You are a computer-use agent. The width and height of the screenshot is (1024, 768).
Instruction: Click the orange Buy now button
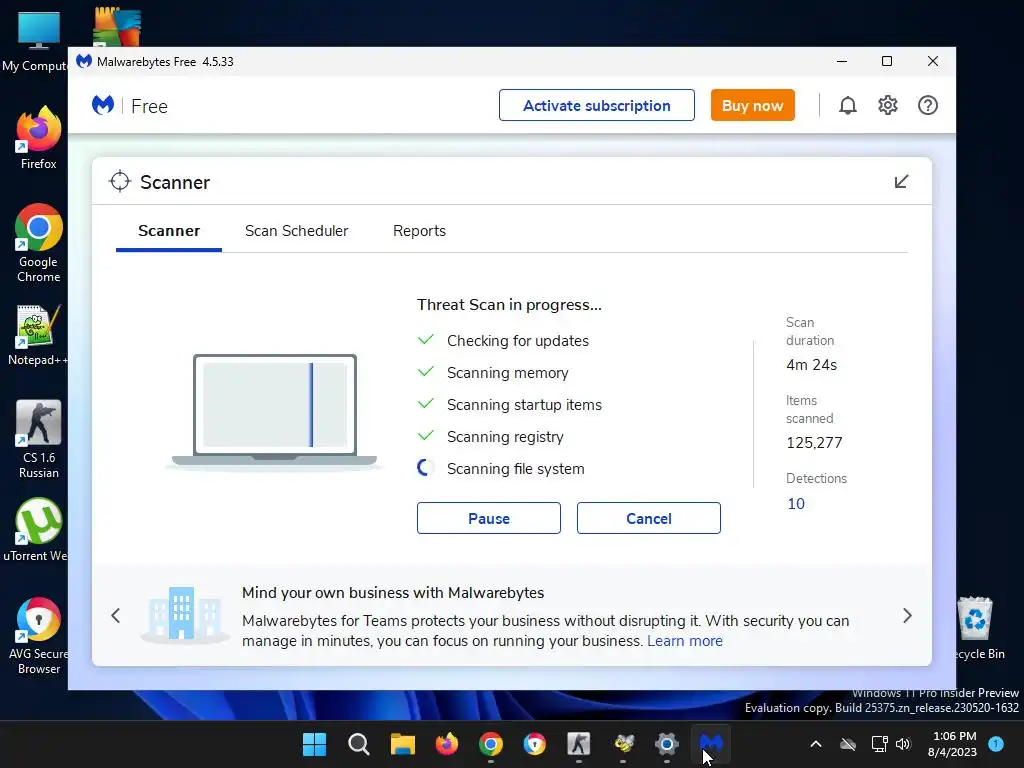coord(752,105)
